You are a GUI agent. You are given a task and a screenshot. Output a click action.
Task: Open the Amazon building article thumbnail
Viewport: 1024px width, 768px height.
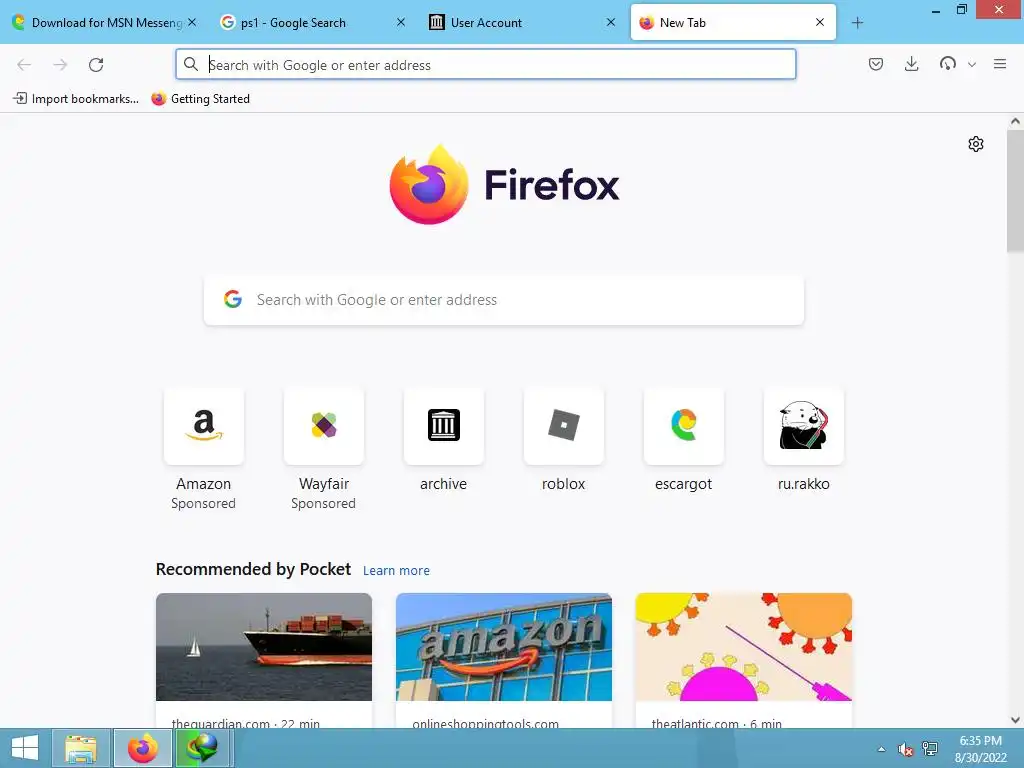click(x=504, y=647)
